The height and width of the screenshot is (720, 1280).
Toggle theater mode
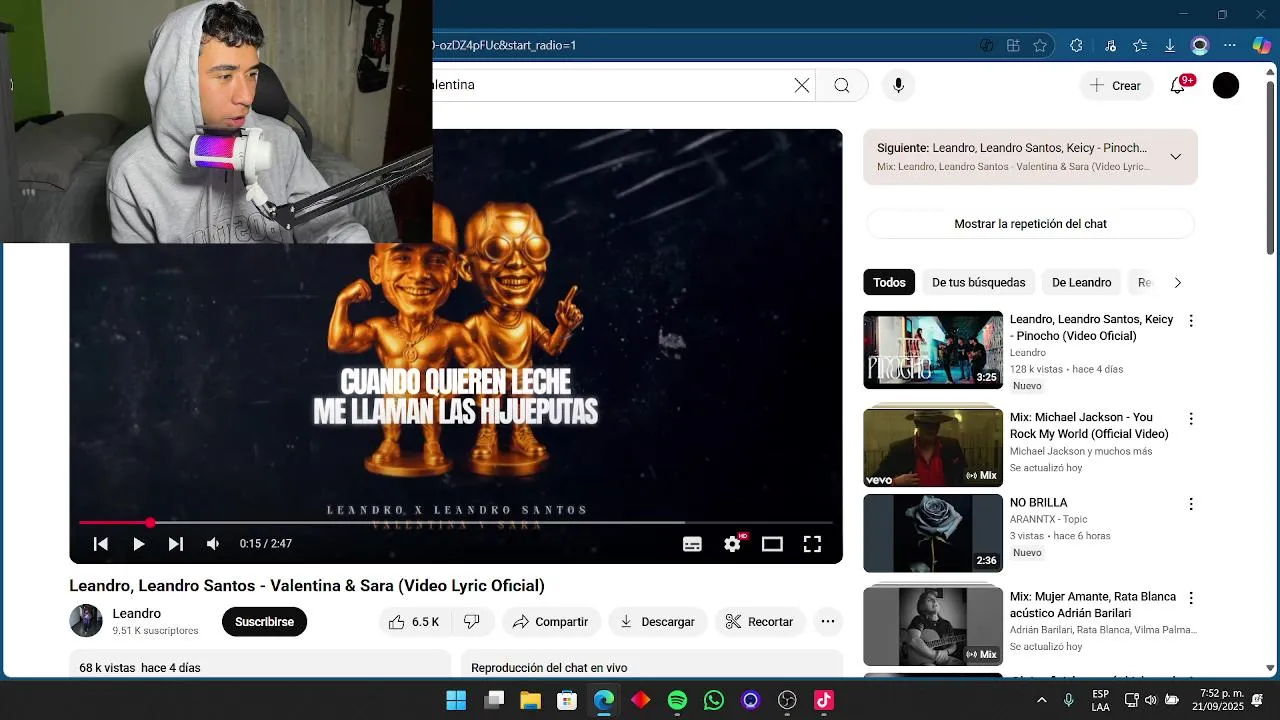[772, 544]
